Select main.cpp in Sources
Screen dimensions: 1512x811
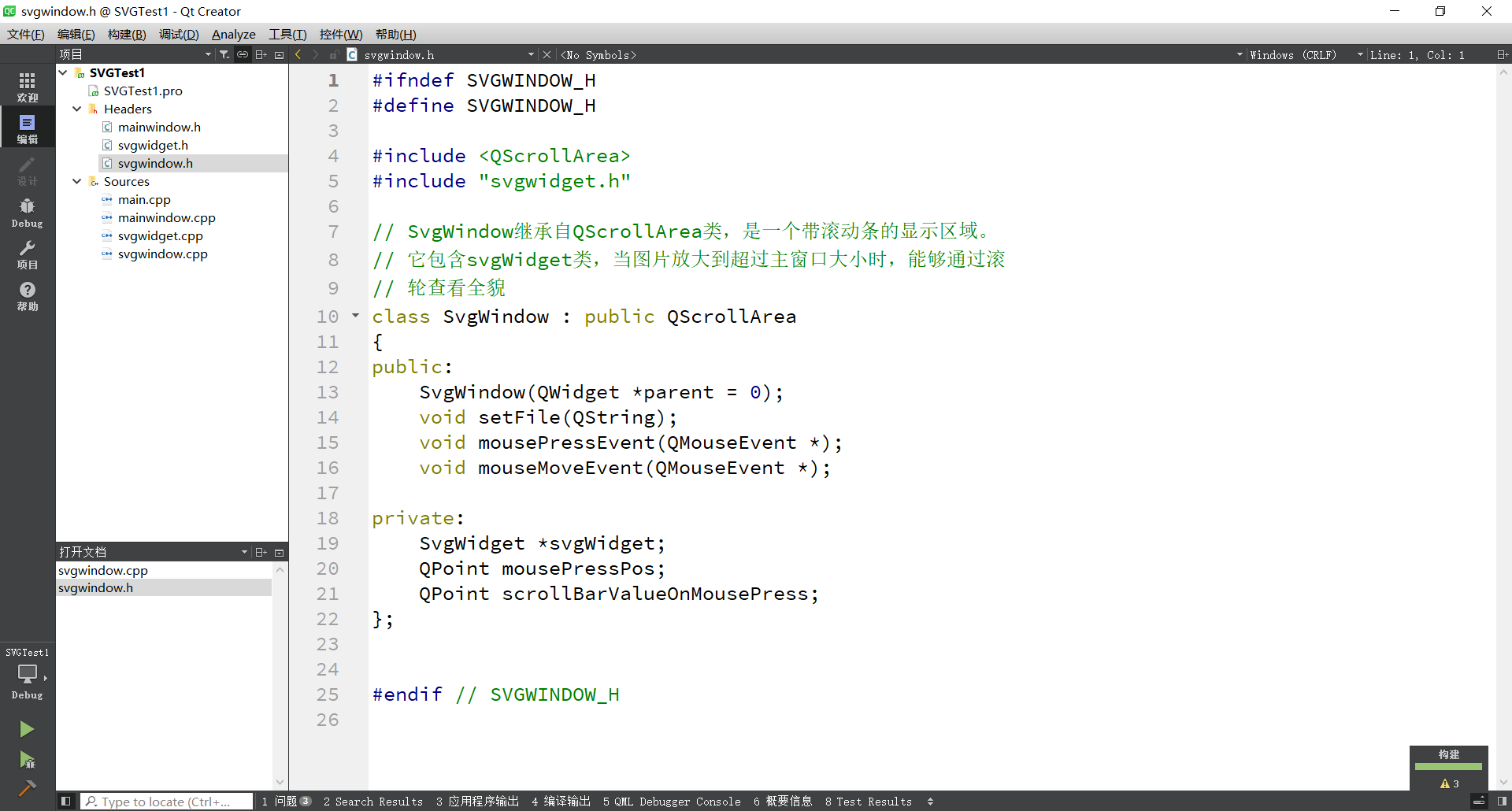(144, 199)
